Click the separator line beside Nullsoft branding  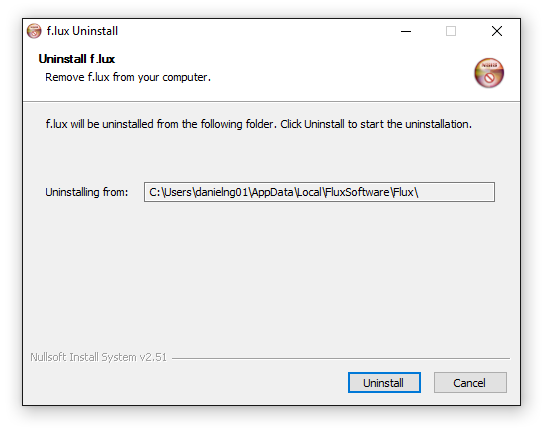(341, 358)
